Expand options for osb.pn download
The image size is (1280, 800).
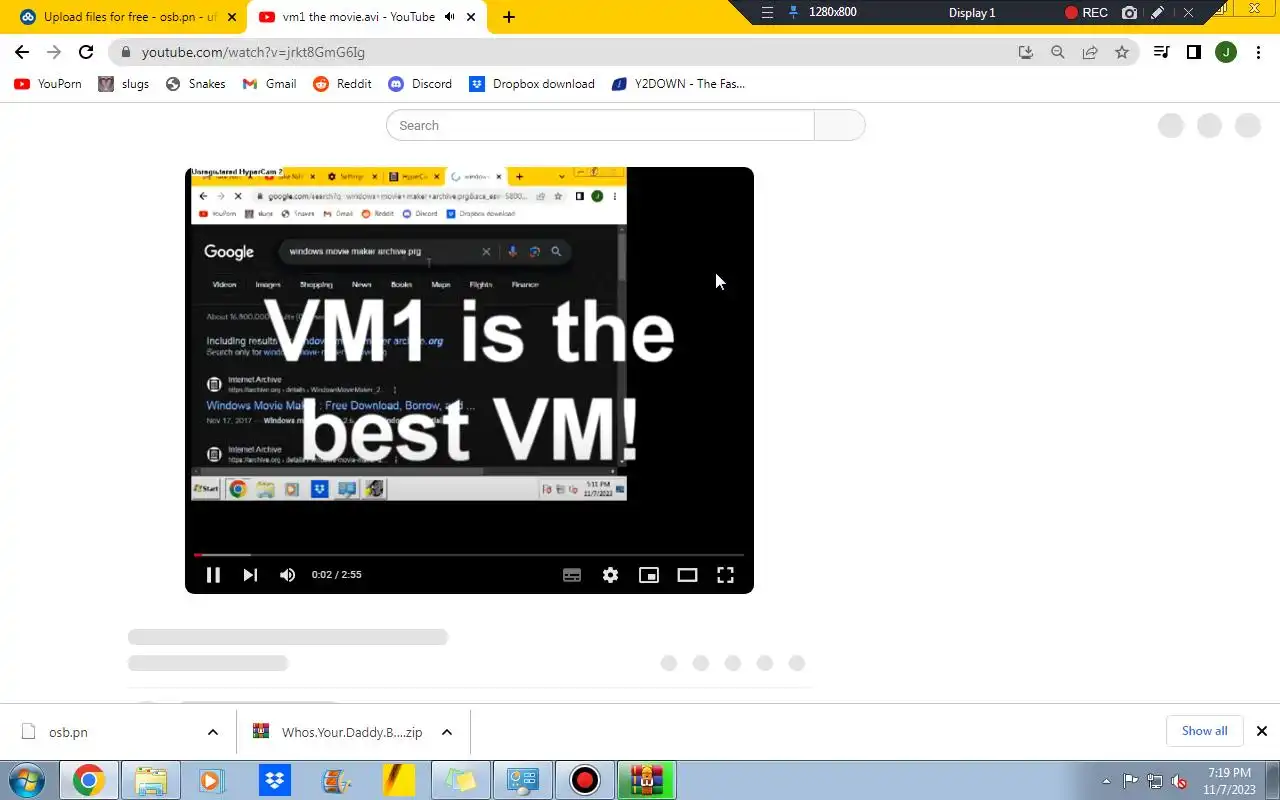(x=213, y=732)
